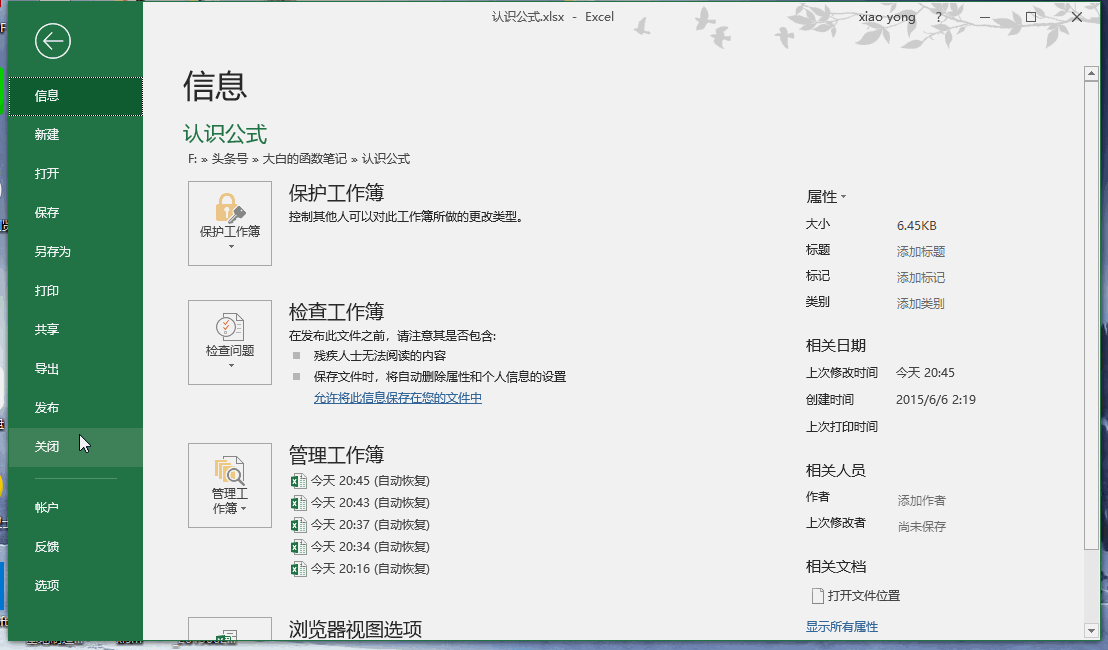The width and height of the screenshot is (1108, 650).
Task: Click the 添加标记 field to add tags
Action: point(921,278)
